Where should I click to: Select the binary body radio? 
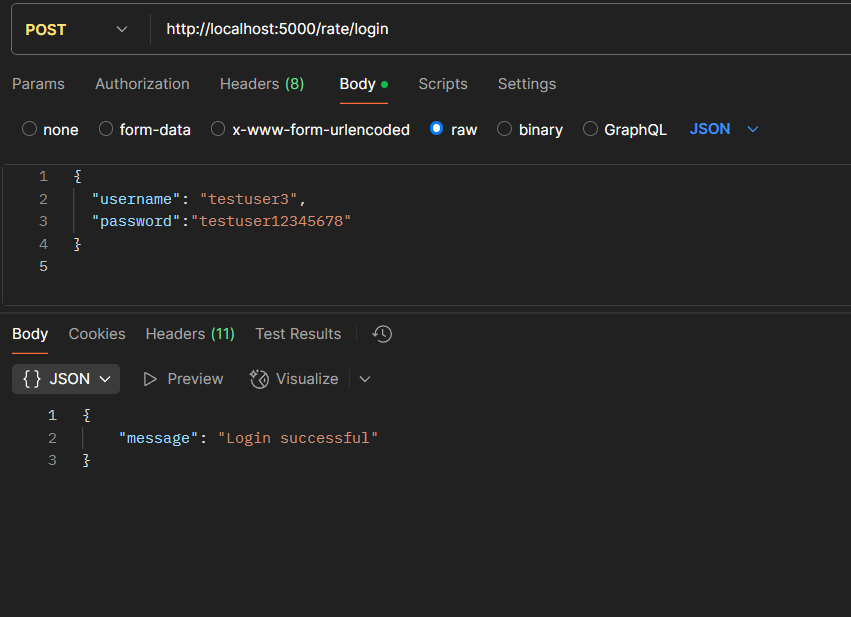click(505, 129)
